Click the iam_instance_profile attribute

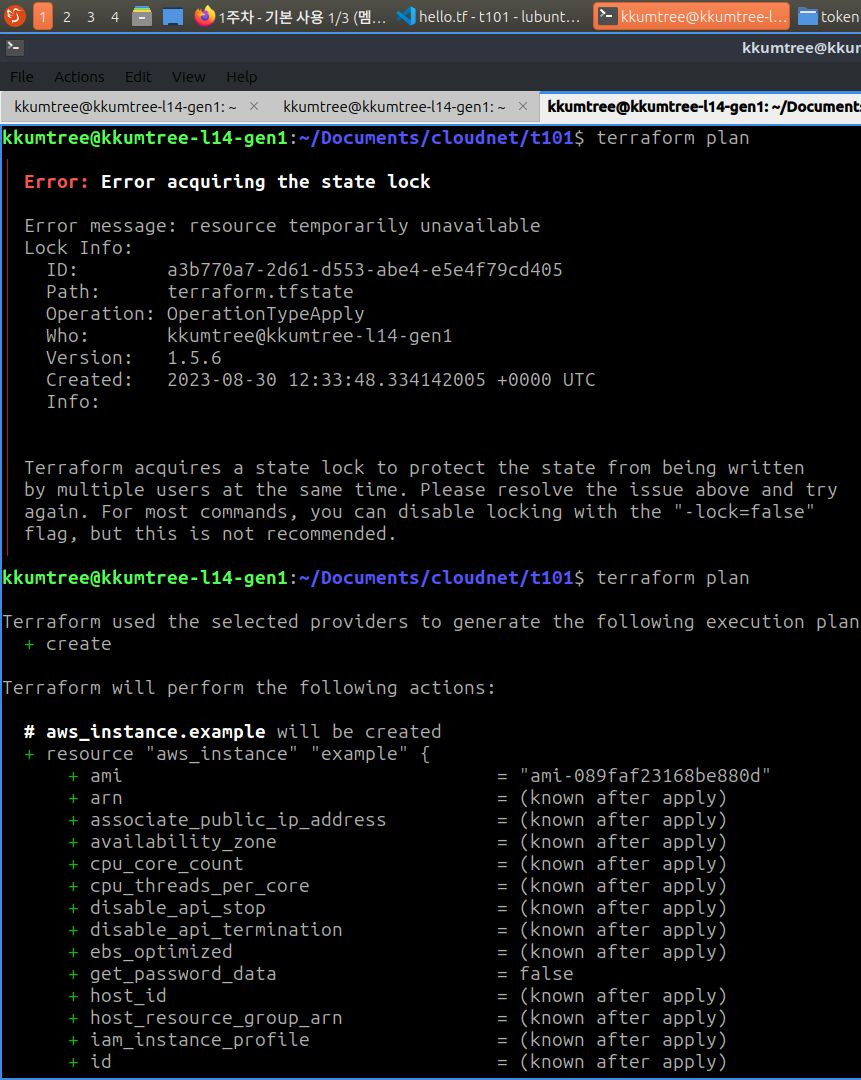point(200,1040)
